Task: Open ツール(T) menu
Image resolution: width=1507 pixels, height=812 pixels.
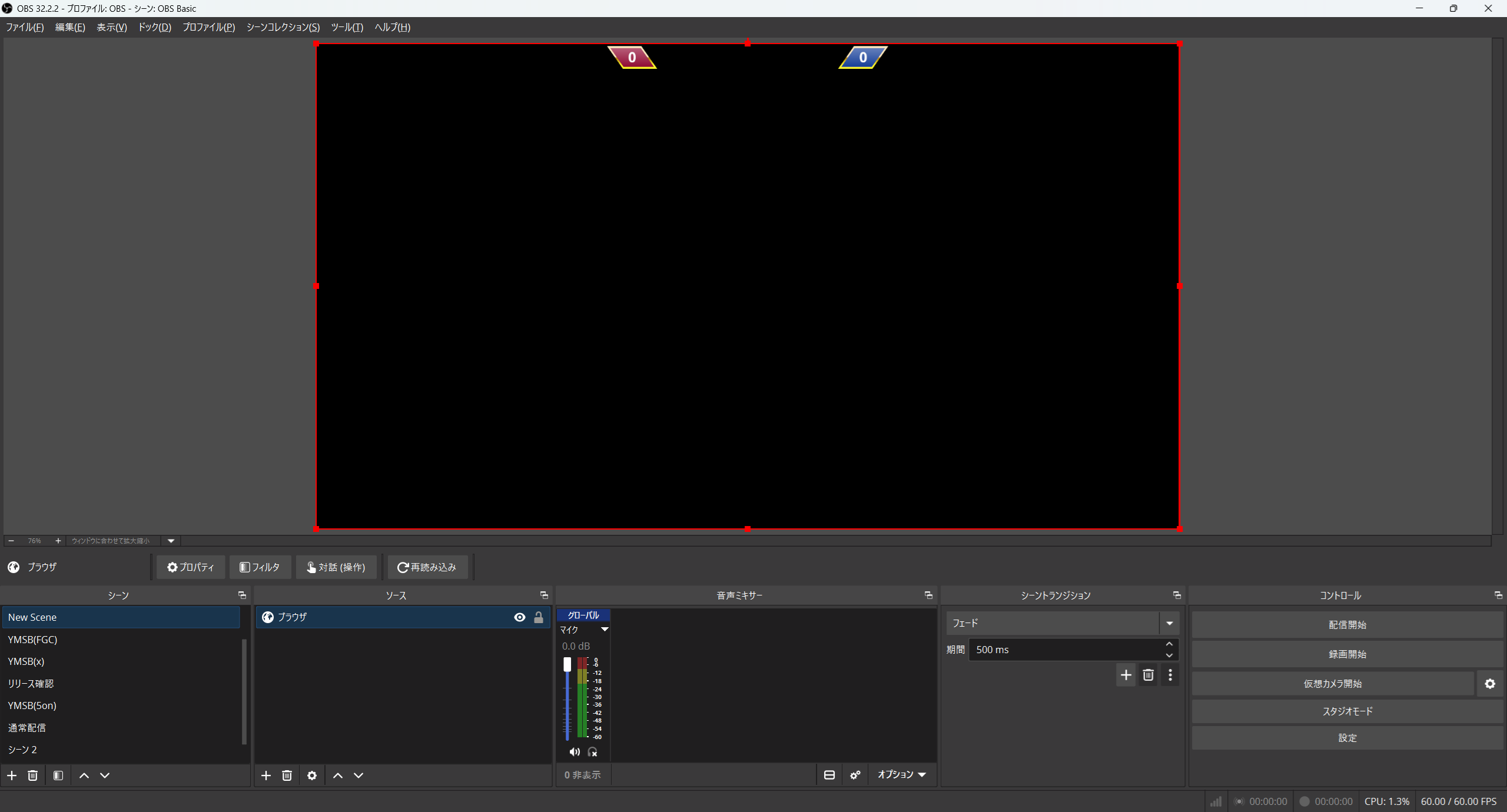Action: (347, 27)
